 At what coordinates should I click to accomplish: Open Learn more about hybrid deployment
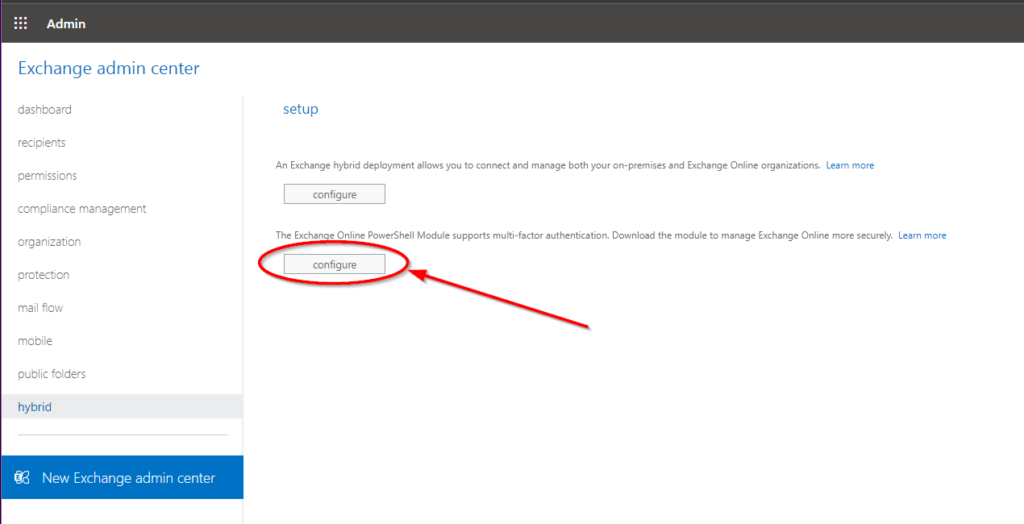850,165
